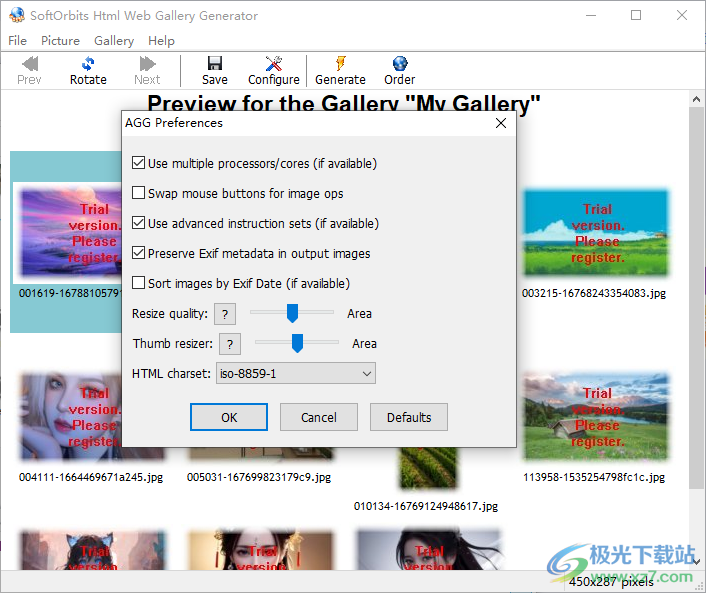Open the File menu
The image size is (706, 593).
[18, 41]
